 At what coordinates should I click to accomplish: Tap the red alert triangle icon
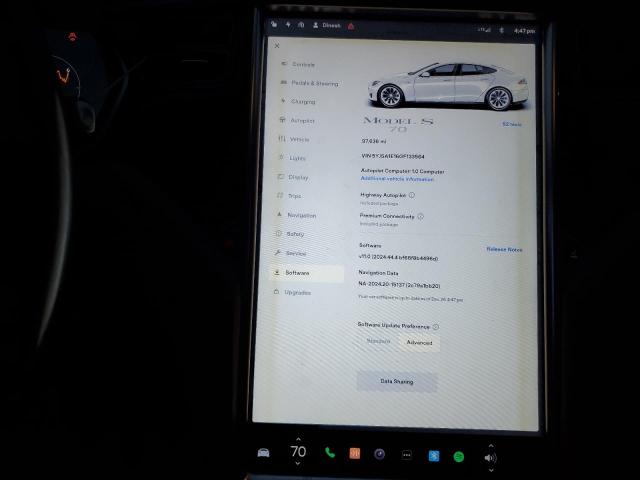pos(351,27)
